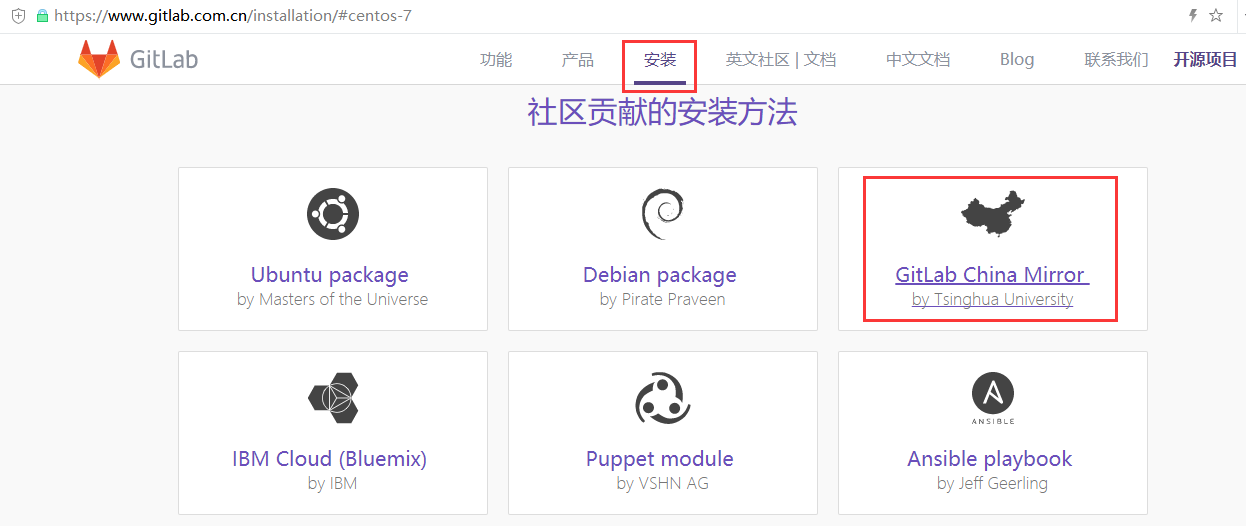Screen dimensions: 1246x526
Task: Click the Ansible logo icon
Action: point(992,398)
